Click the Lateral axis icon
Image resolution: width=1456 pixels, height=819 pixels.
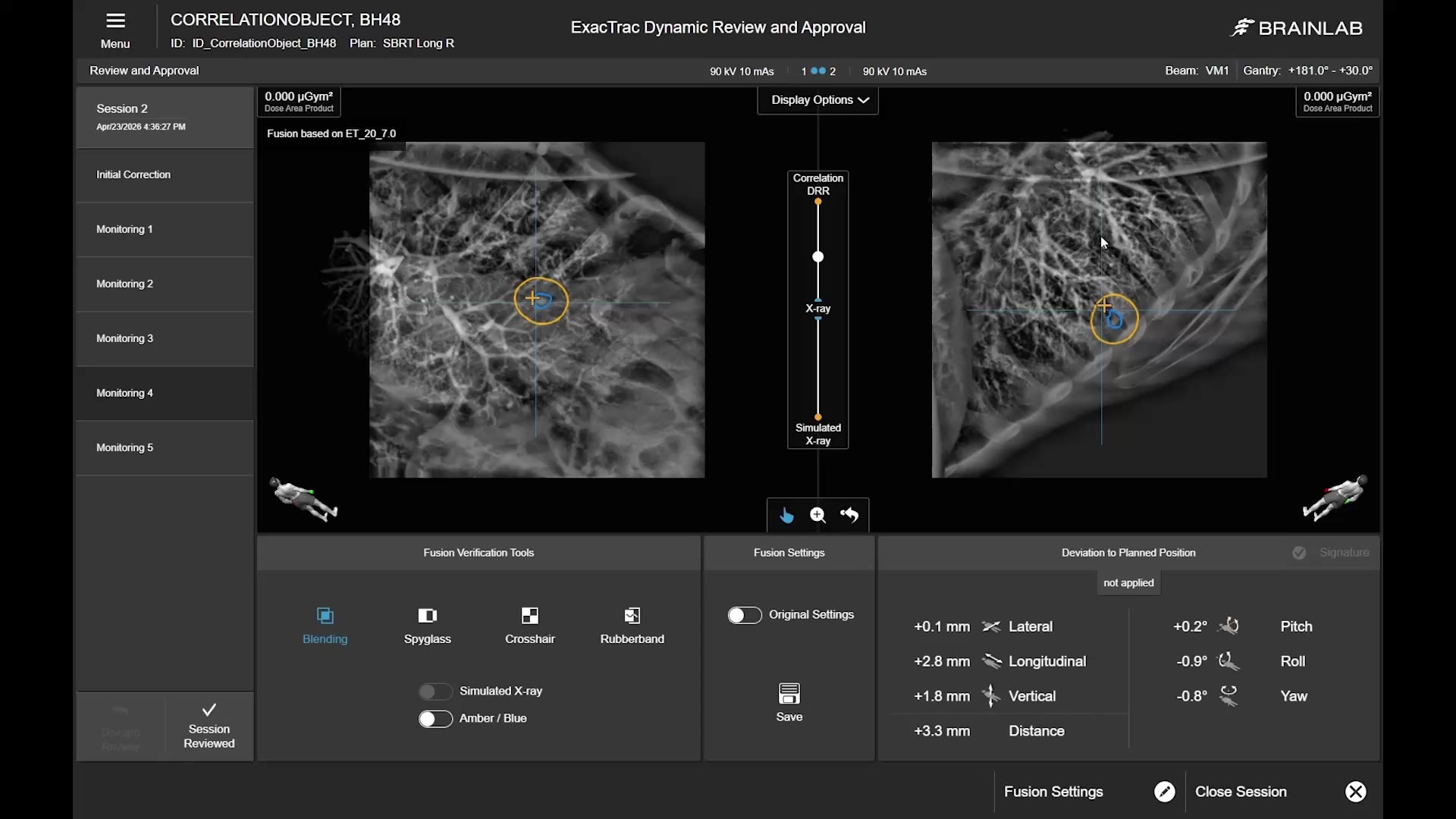coord(991,626)
